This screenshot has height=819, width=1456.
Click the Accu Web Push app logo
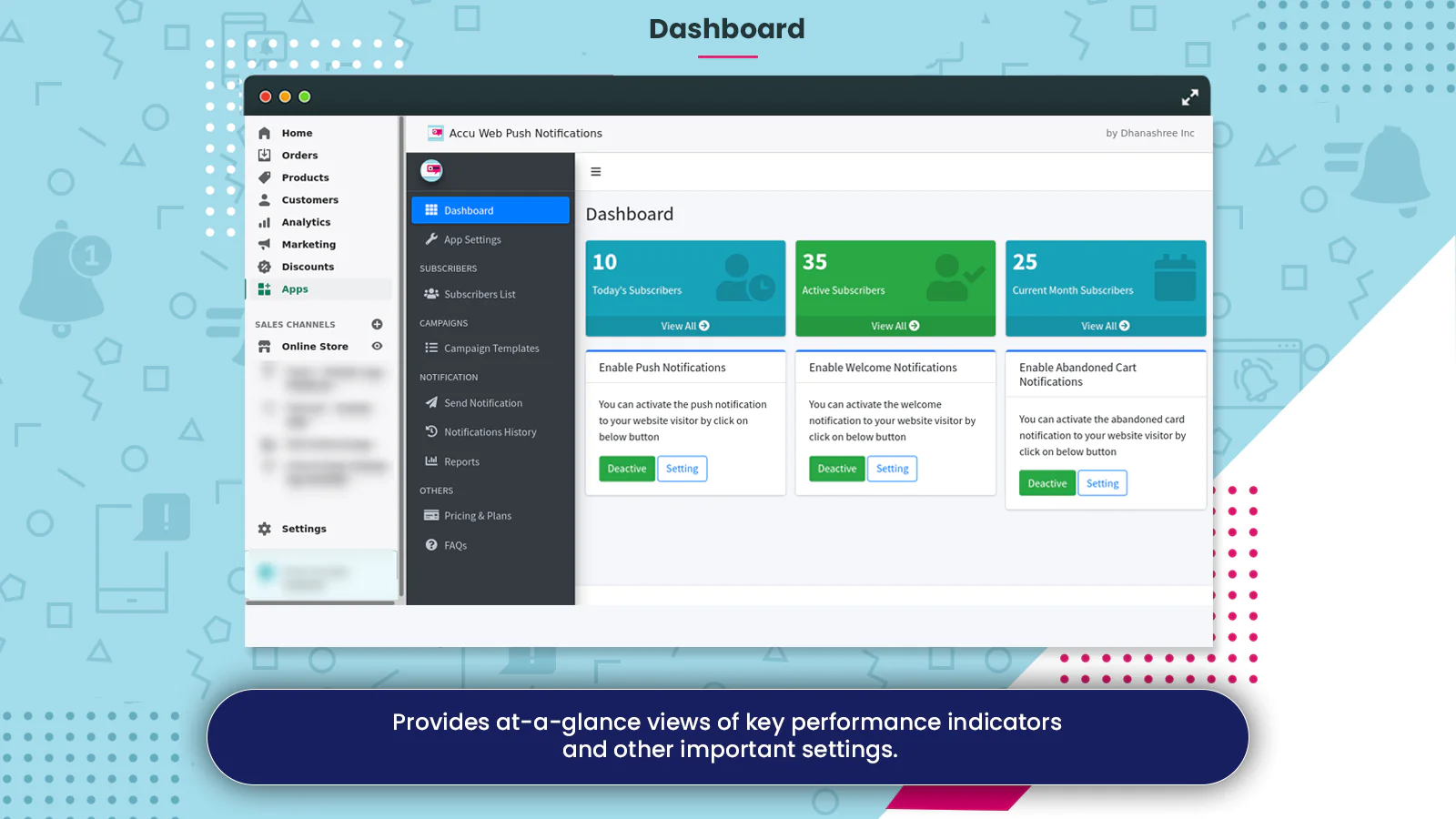click(436, 133)
